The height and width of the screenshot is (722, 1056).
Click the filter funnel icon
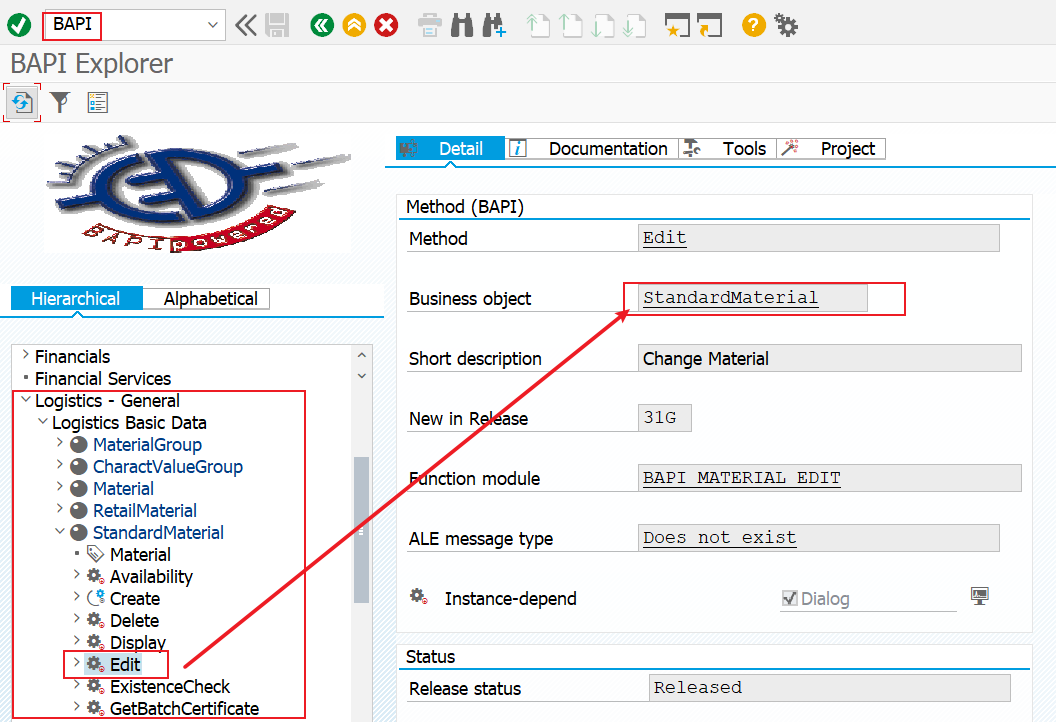tap(60, 102)
